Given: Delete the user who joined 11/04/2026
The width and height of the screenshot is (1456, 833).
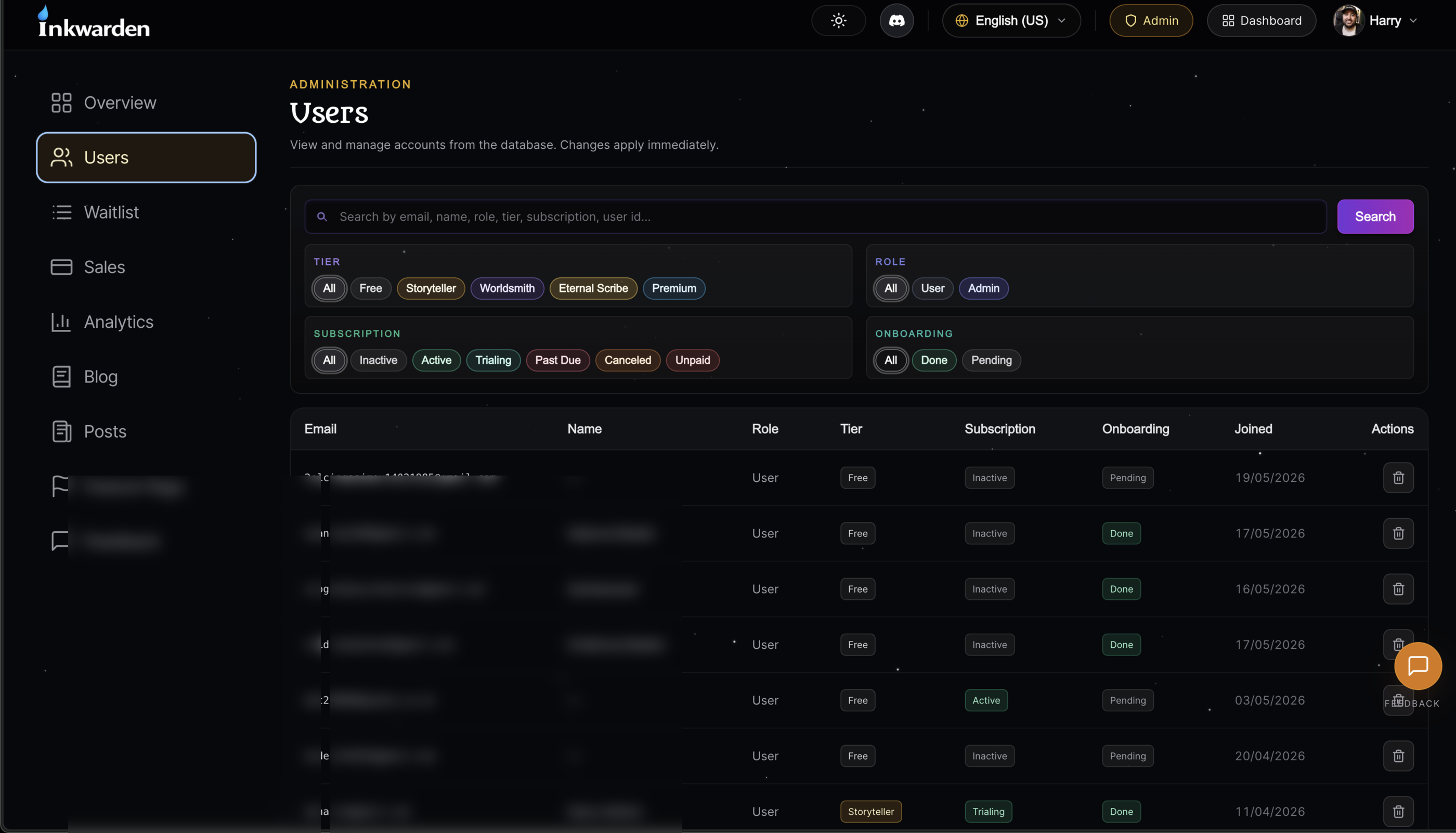Looking at the screenshot, I should (1398, 812).
